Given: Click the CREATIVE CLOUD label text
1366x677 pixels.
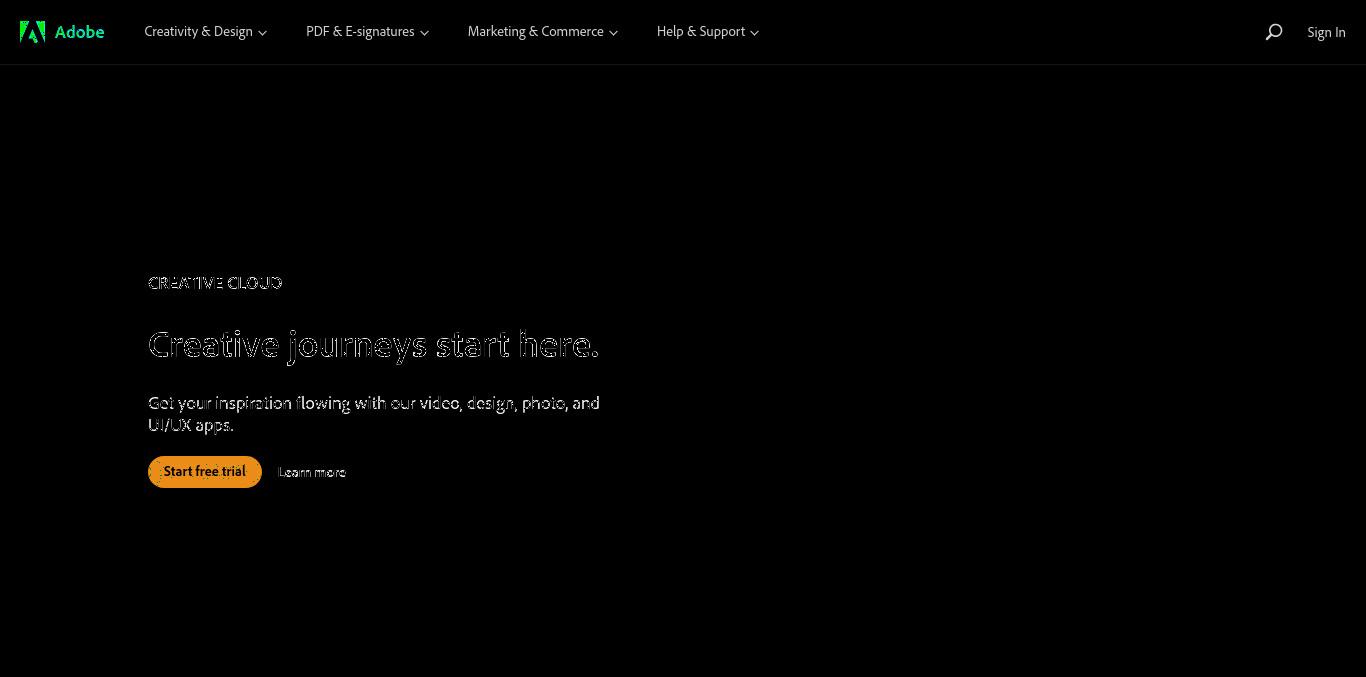Looking at the screenshot, I should coord(215,283).
